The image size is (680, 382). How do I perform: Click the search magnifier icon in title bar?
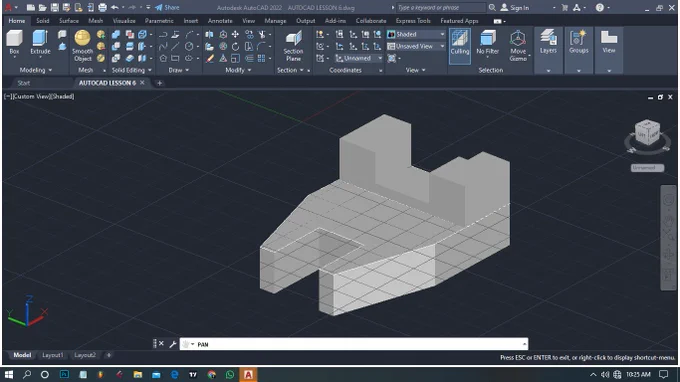[492, 7]
